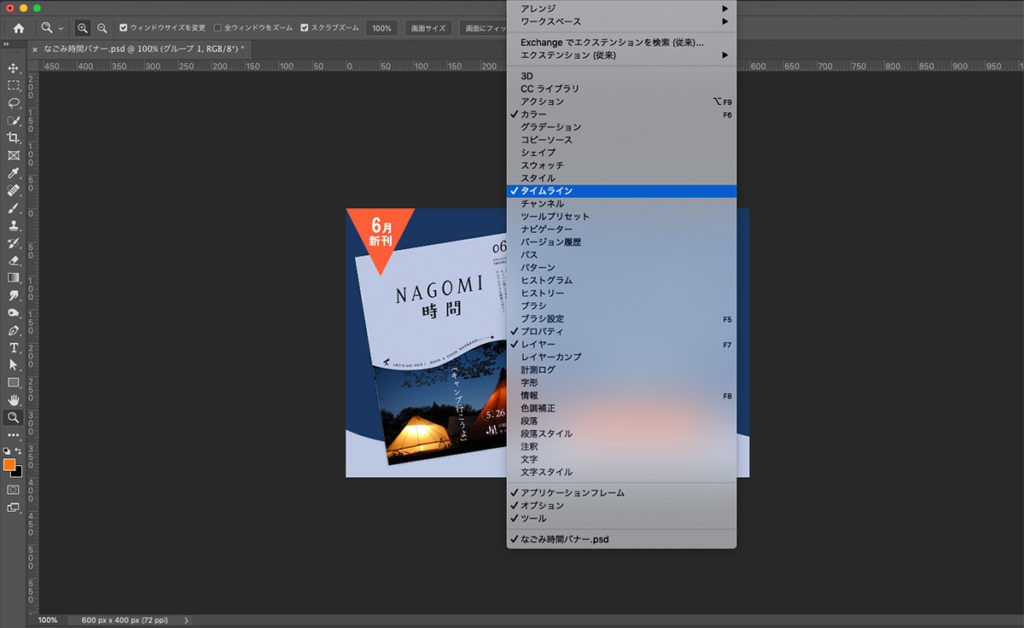
Task: Open the orange foreground color swatch
Action: click(10, 465)
